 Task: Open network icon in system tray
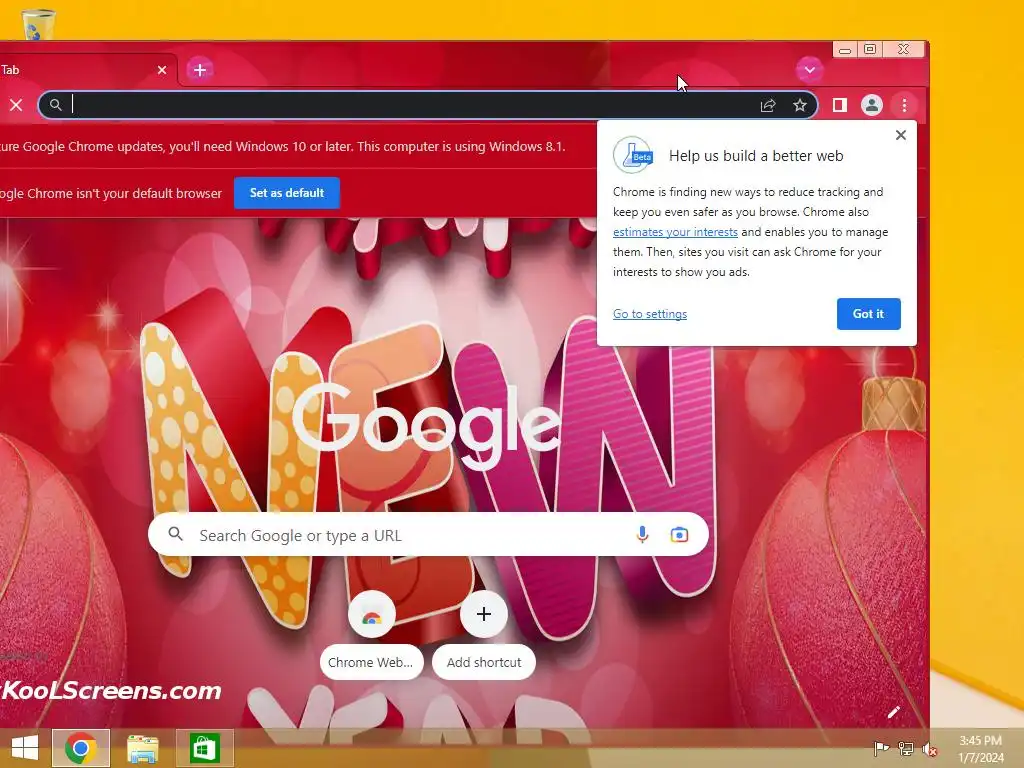[x=906, y=749]
